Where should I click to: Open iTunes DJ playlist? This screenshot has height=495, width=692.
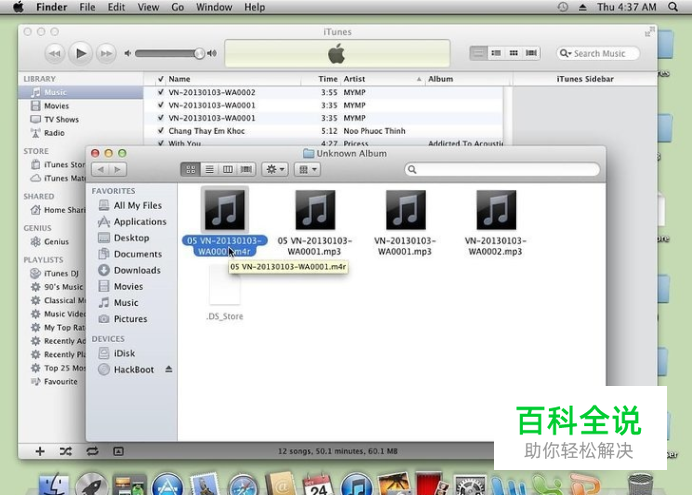[x=61, y=274]
